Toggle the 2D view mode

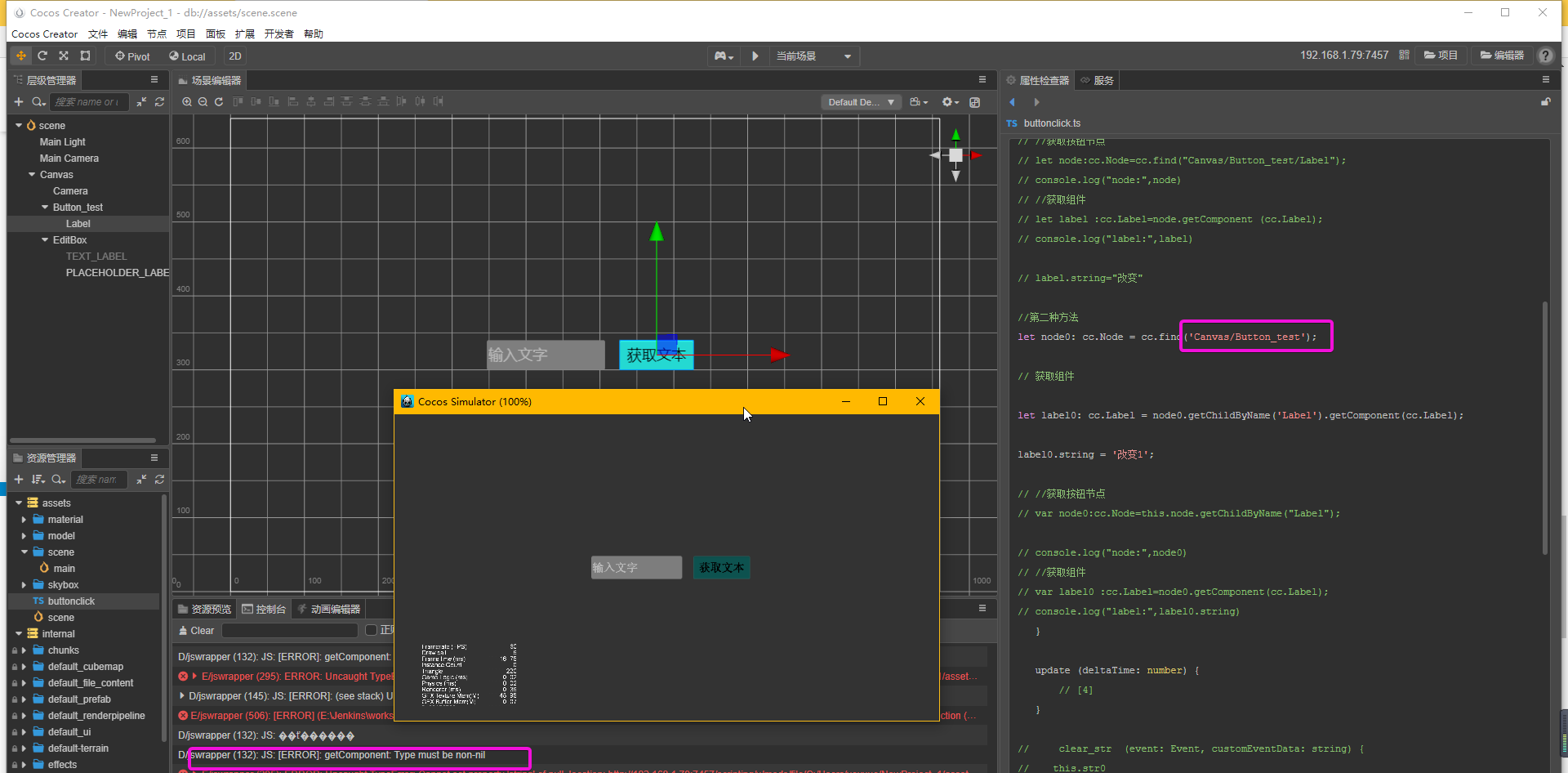coord(235,56)
